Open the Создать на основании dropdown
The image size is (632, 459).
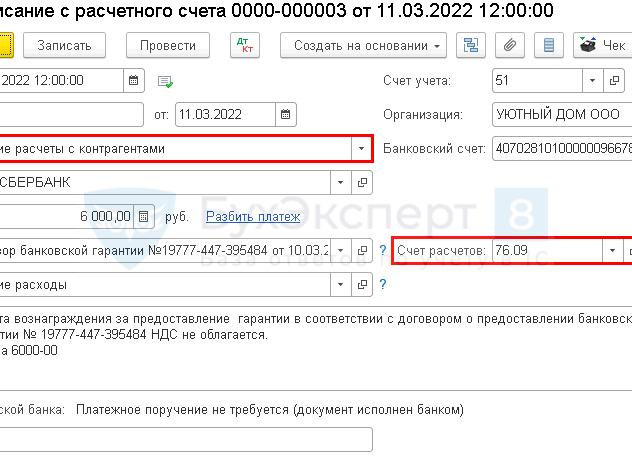pyautogui.click(x=363, y=45)
